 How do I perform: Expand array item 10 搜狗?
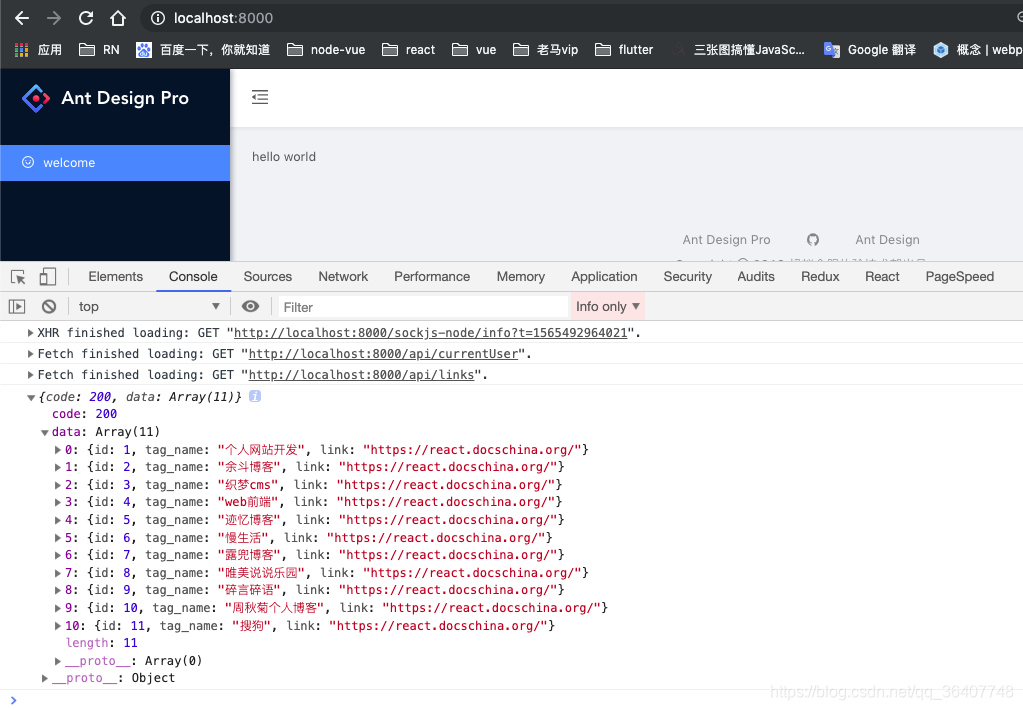point(57,626)
